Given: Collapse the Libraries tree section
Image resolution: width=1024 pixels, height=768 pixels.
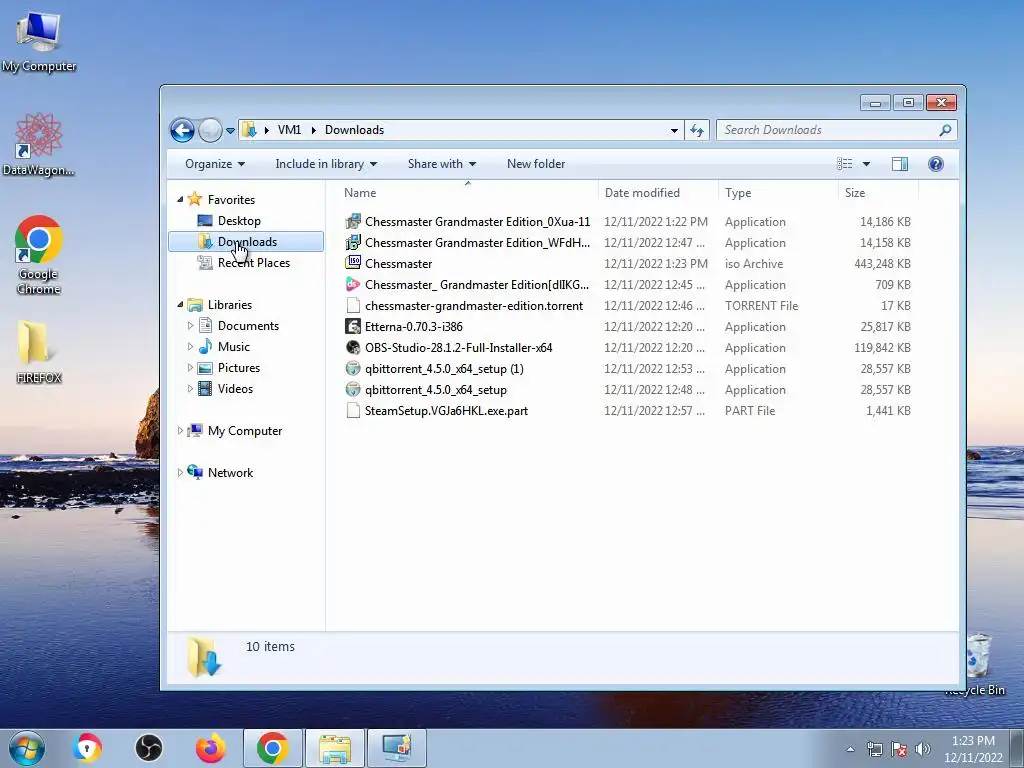Looking at the screenshot, I should (180, 304).
